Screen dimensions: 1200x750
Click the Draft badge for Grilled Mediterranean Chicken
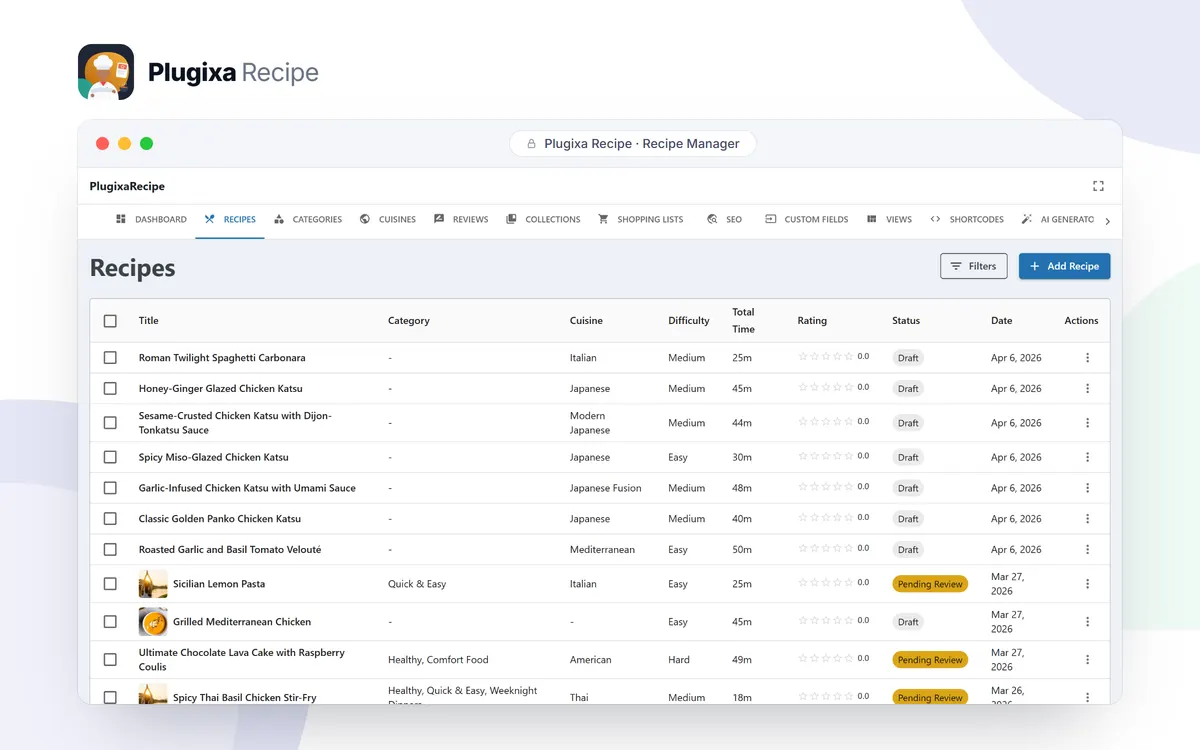(908, 622)
